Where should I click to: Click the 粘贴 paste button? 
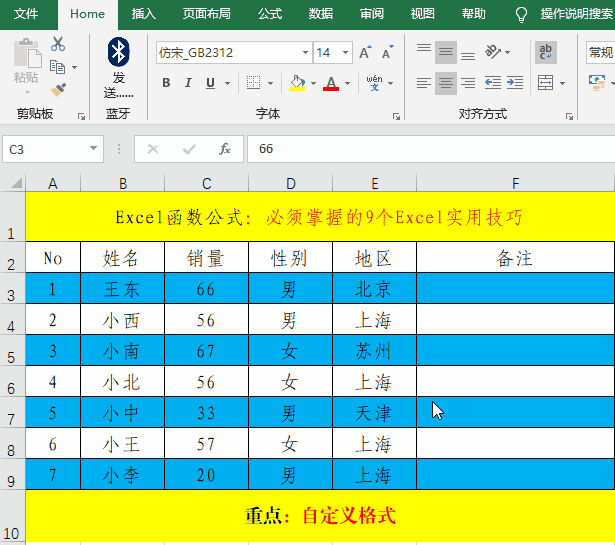(26, 62)
